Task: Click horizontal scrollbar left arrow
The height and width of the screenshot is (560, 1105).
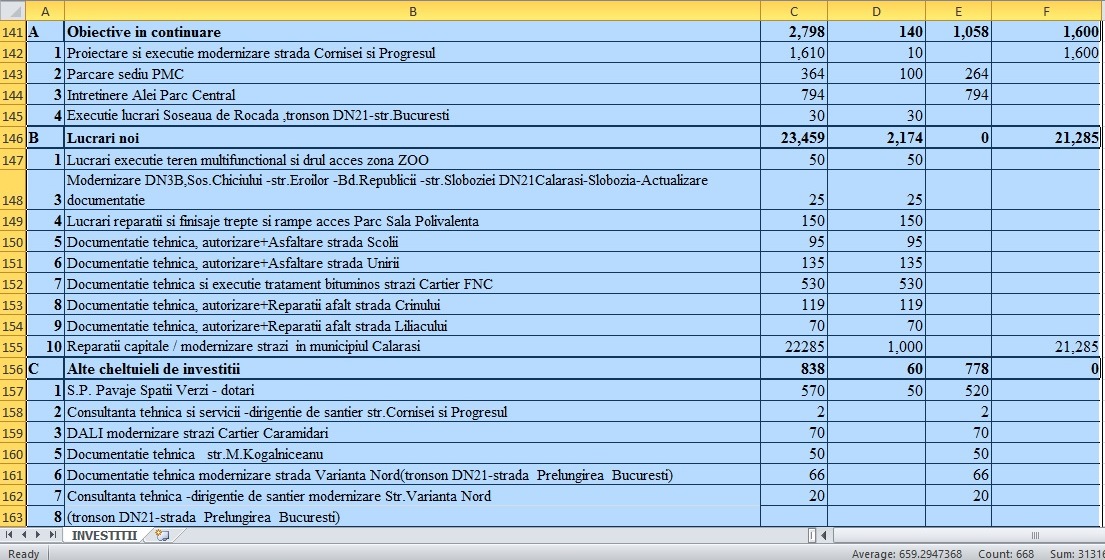Action: (824, 535)
